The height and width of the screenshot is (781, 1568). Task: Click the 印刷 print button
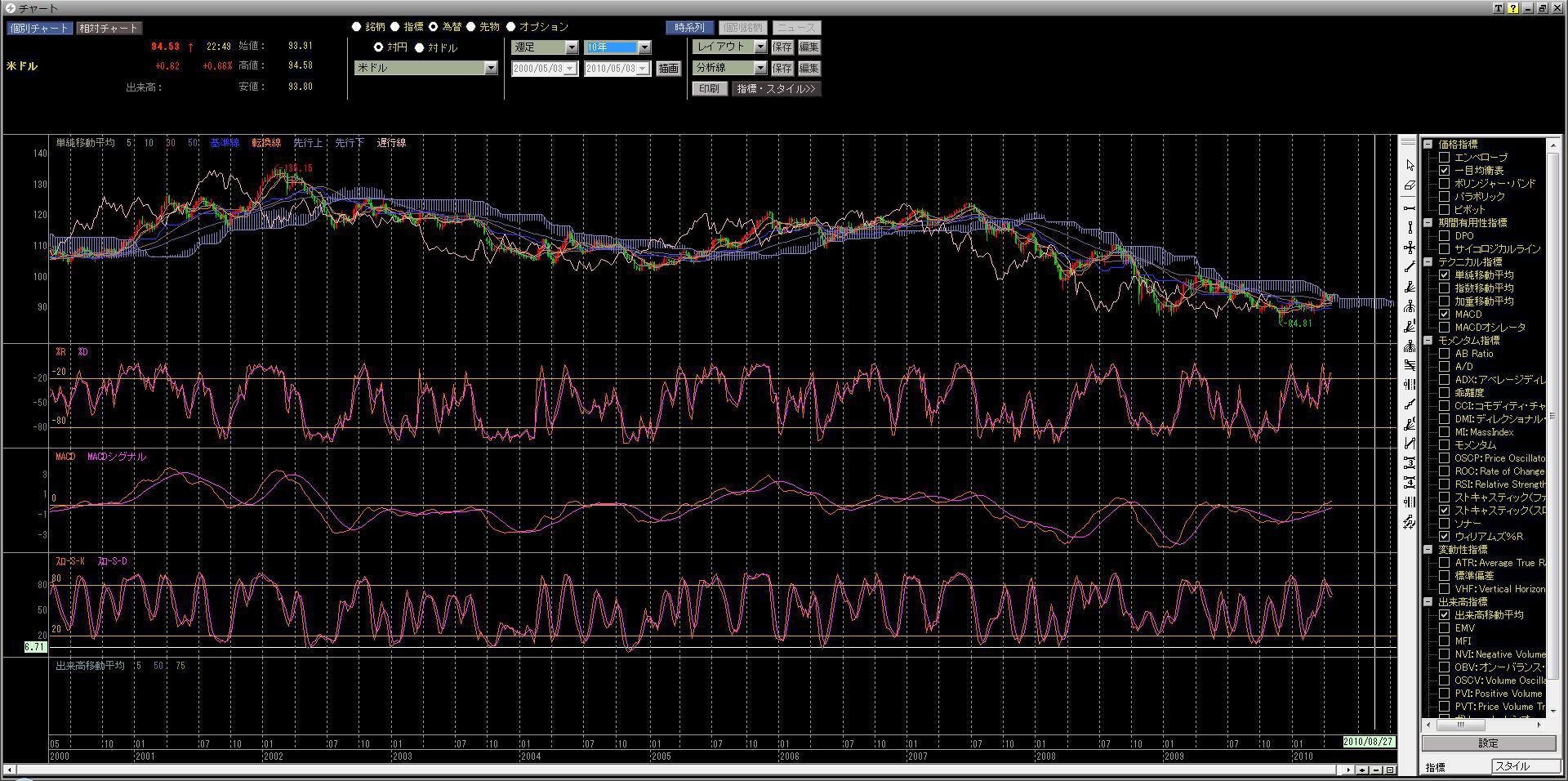709,89
